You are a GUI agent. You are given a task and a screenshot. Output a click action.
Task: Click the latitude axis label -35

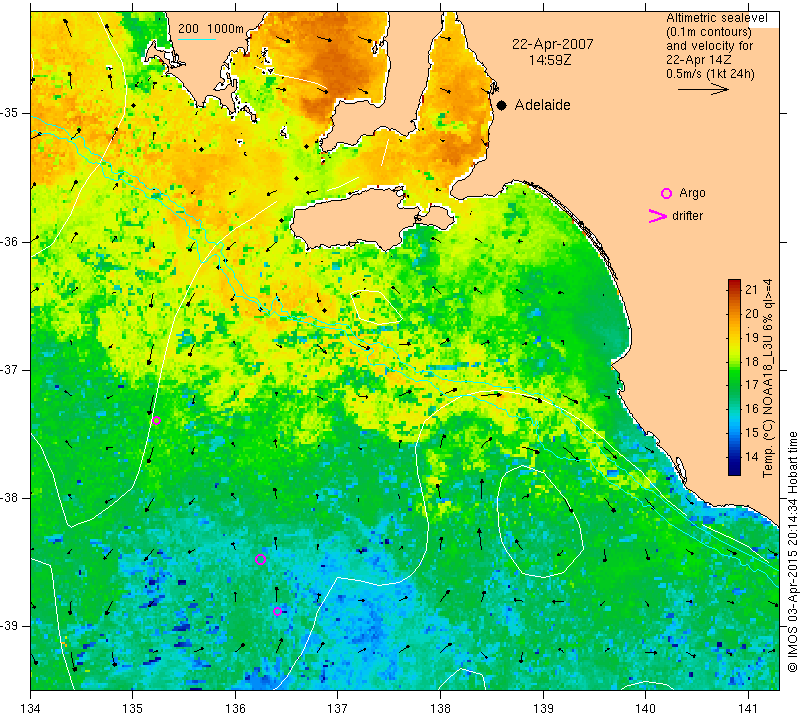[9, 113]
